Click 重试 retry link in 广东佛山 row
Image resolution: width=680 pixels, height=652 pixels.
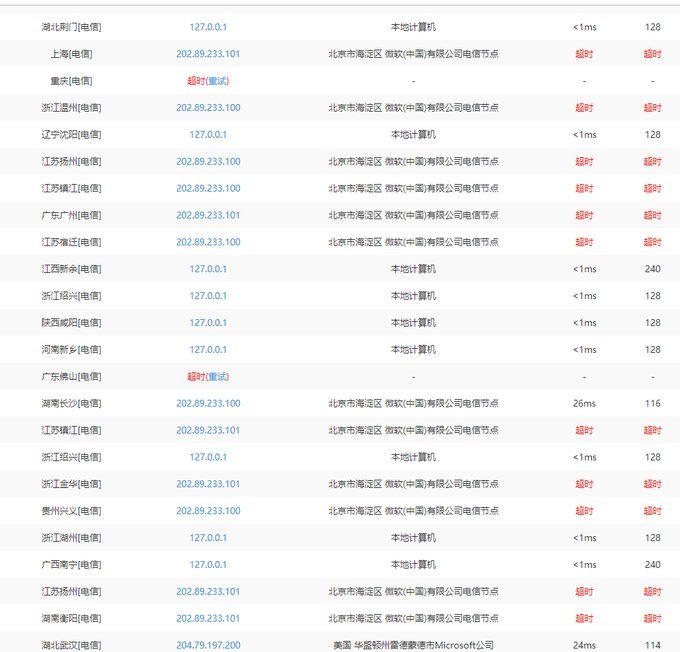(217, 377)
